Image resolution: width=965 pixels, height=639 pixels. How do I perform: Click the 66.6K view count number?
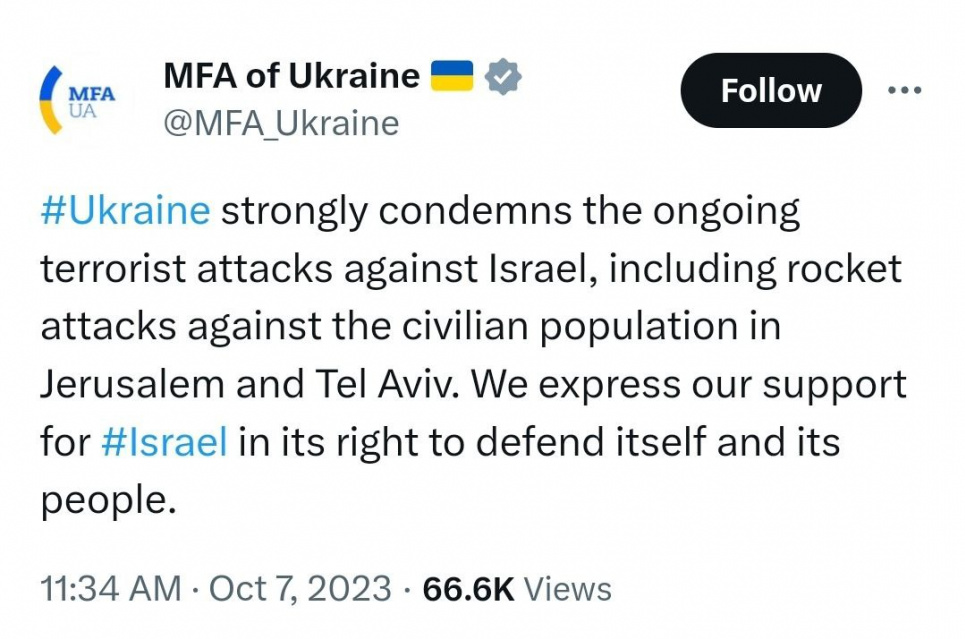coord(469,588)
